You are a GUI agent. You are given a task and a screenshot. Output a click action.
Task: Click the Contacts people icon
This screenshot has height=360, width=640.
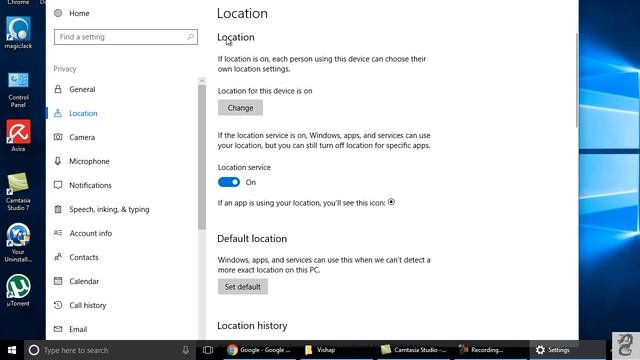click(x=58, y=257)
